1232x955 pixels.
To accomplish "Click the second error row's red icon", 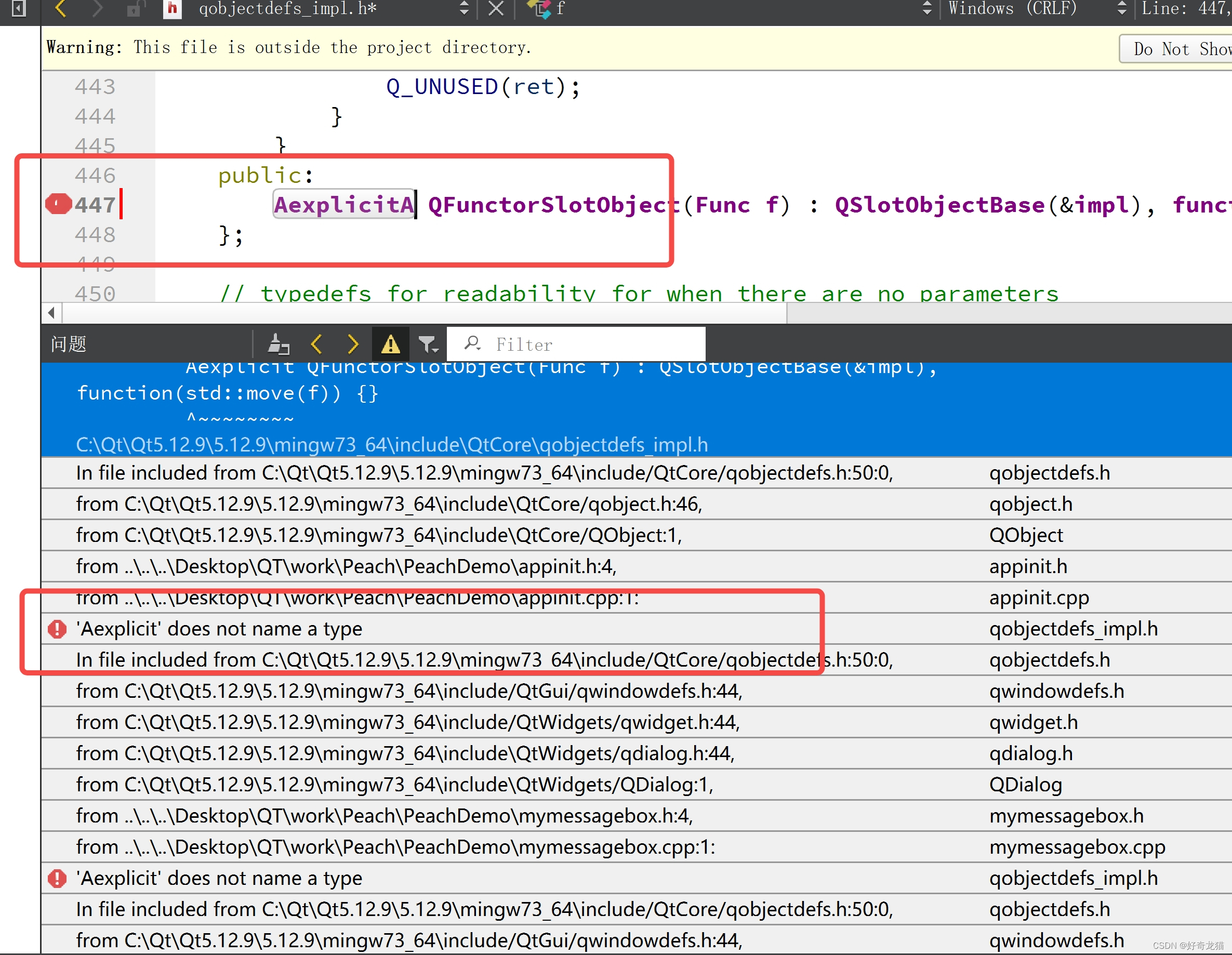I will click(x=57, y=878).
